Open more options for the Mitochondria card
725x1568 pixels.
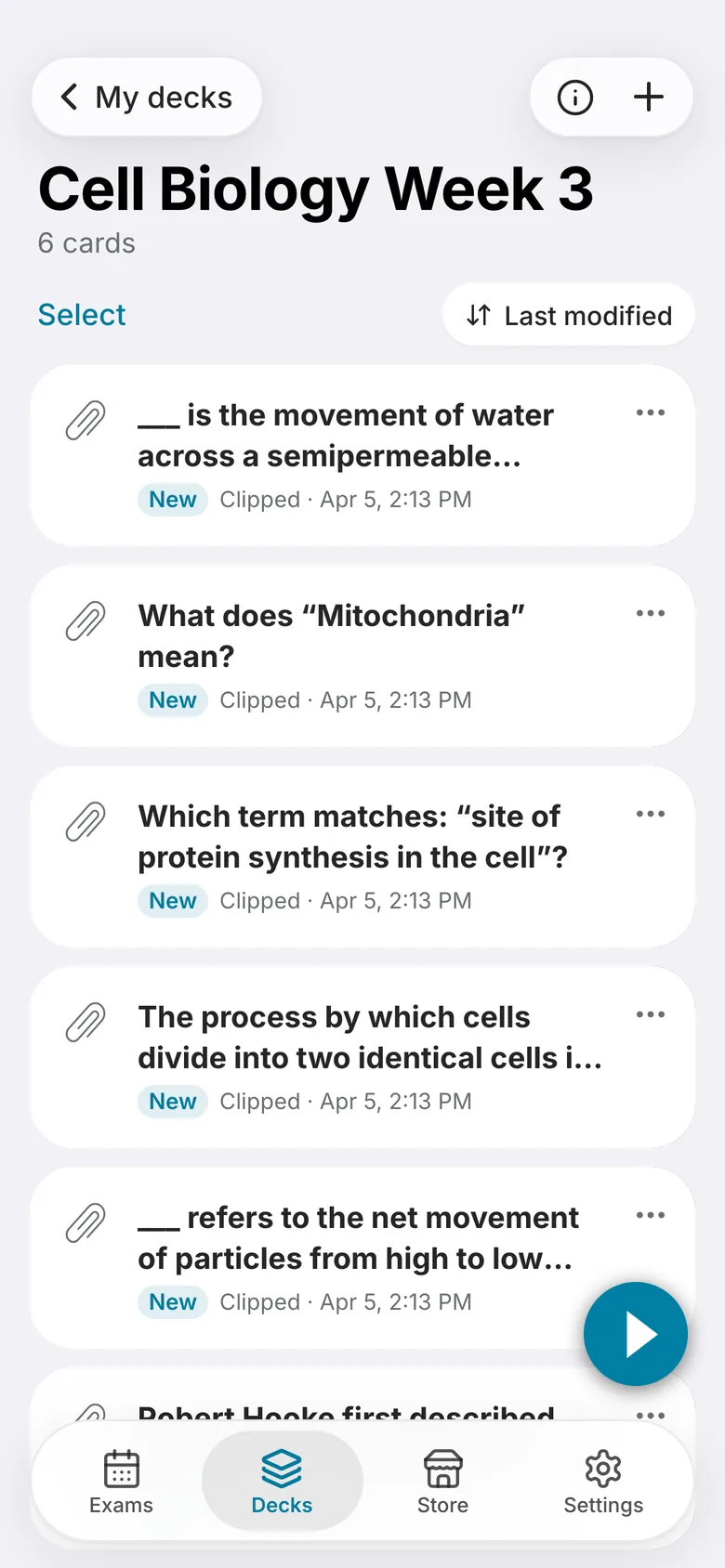click(x=651, y=613)
